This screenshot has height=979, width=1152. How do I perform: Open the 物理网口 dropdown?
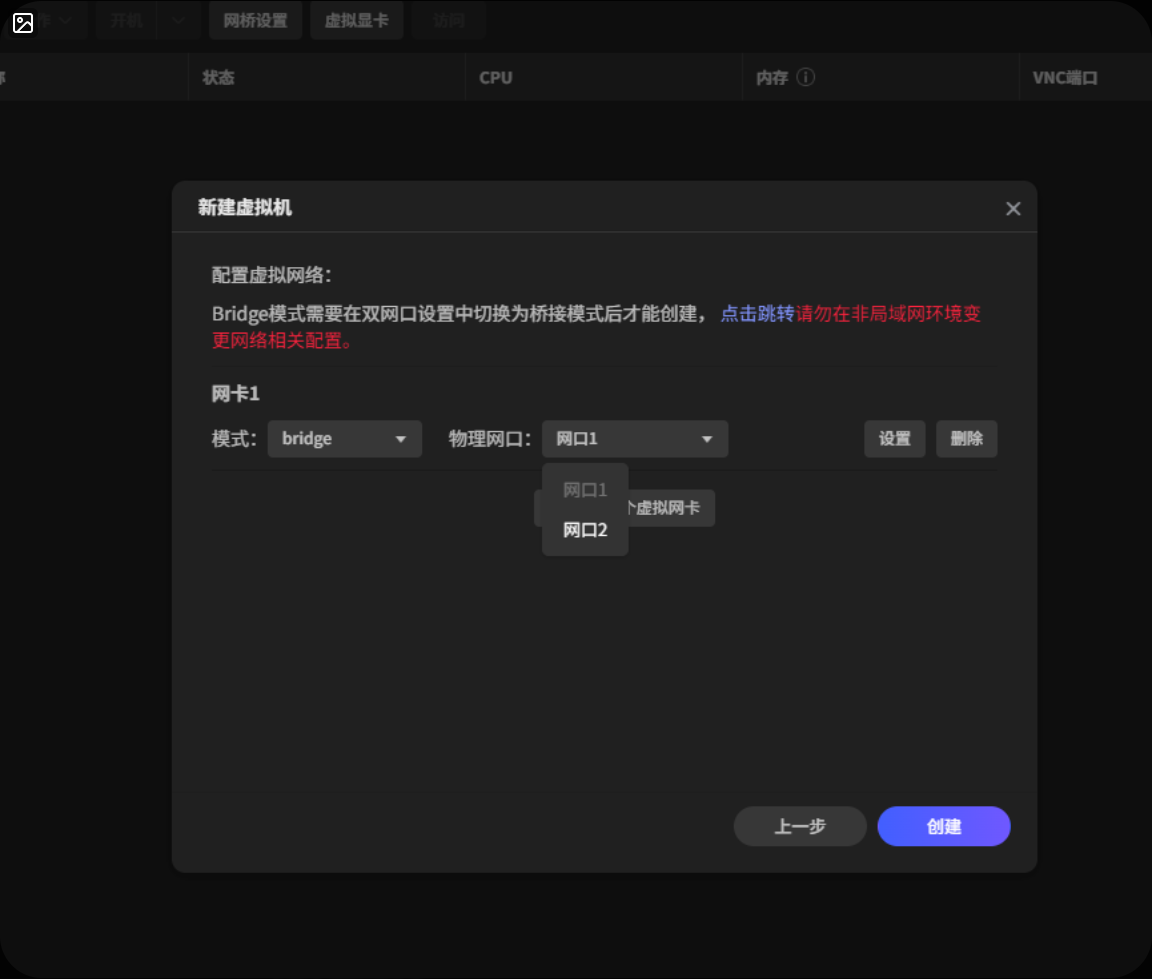pos(634,439)
